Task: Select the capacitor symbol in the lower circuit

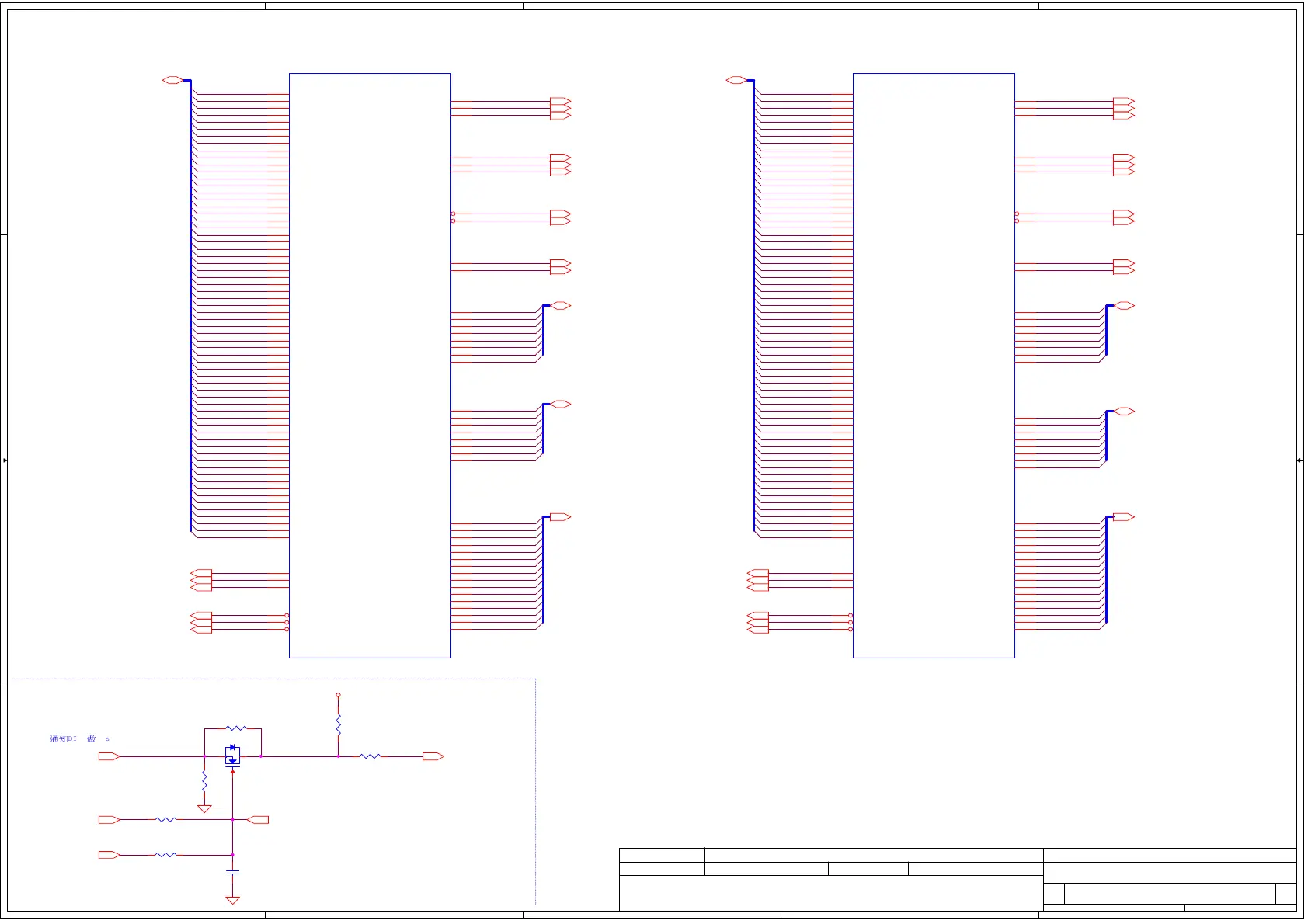Action: pyautogui.click(x=232, y=873)
